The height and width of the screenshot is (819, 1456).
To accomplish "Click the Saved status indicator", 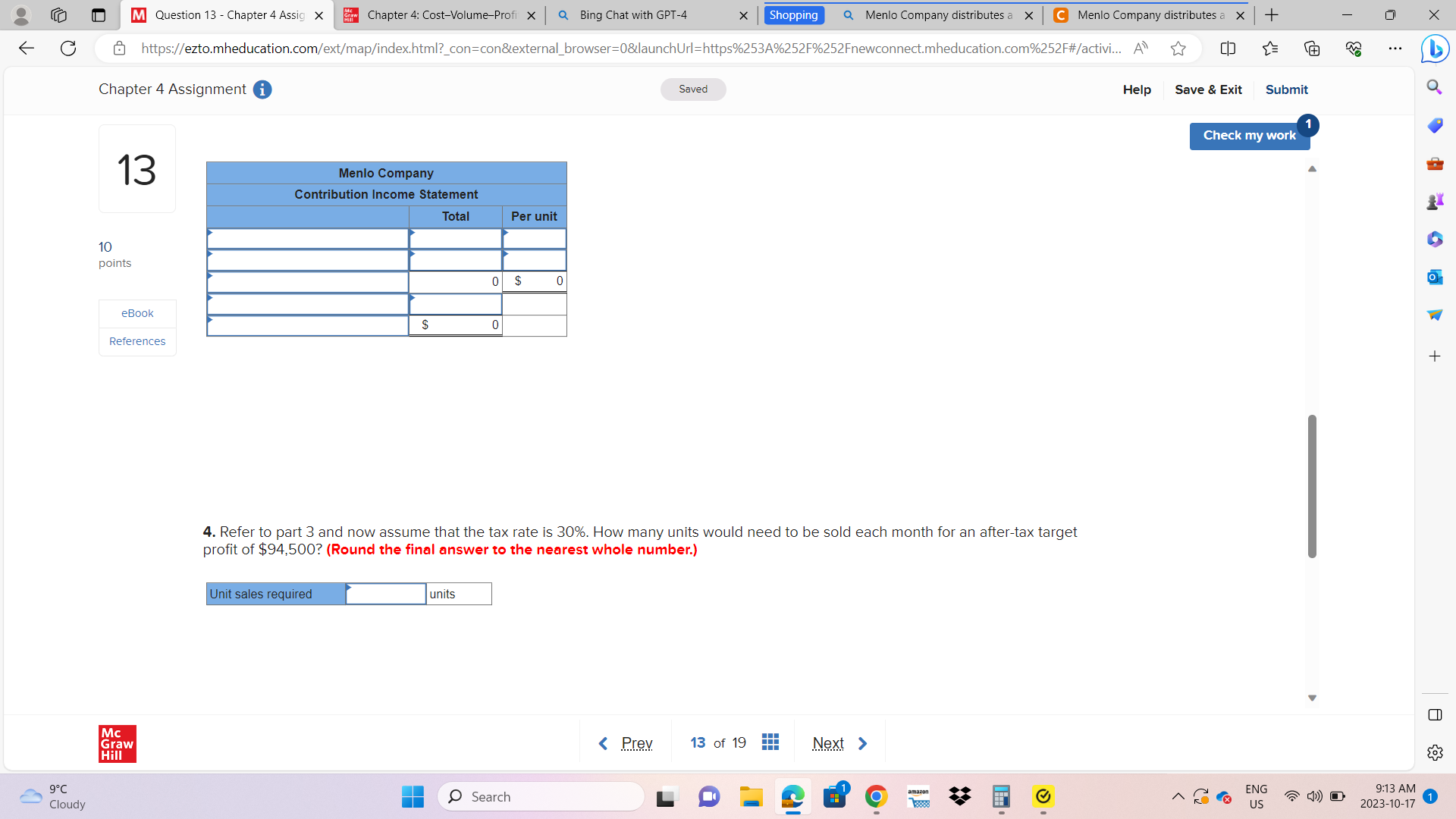I will (693, 89).
